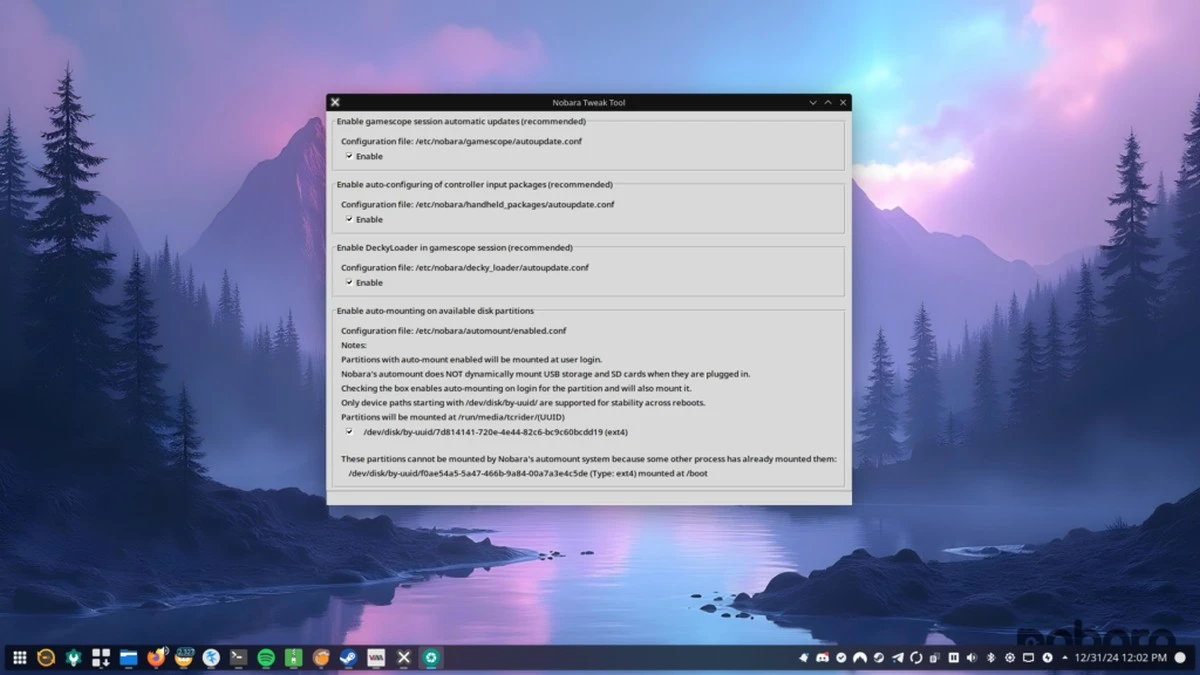
Task: Open Discord from the system tray
Action: (822, 658)
